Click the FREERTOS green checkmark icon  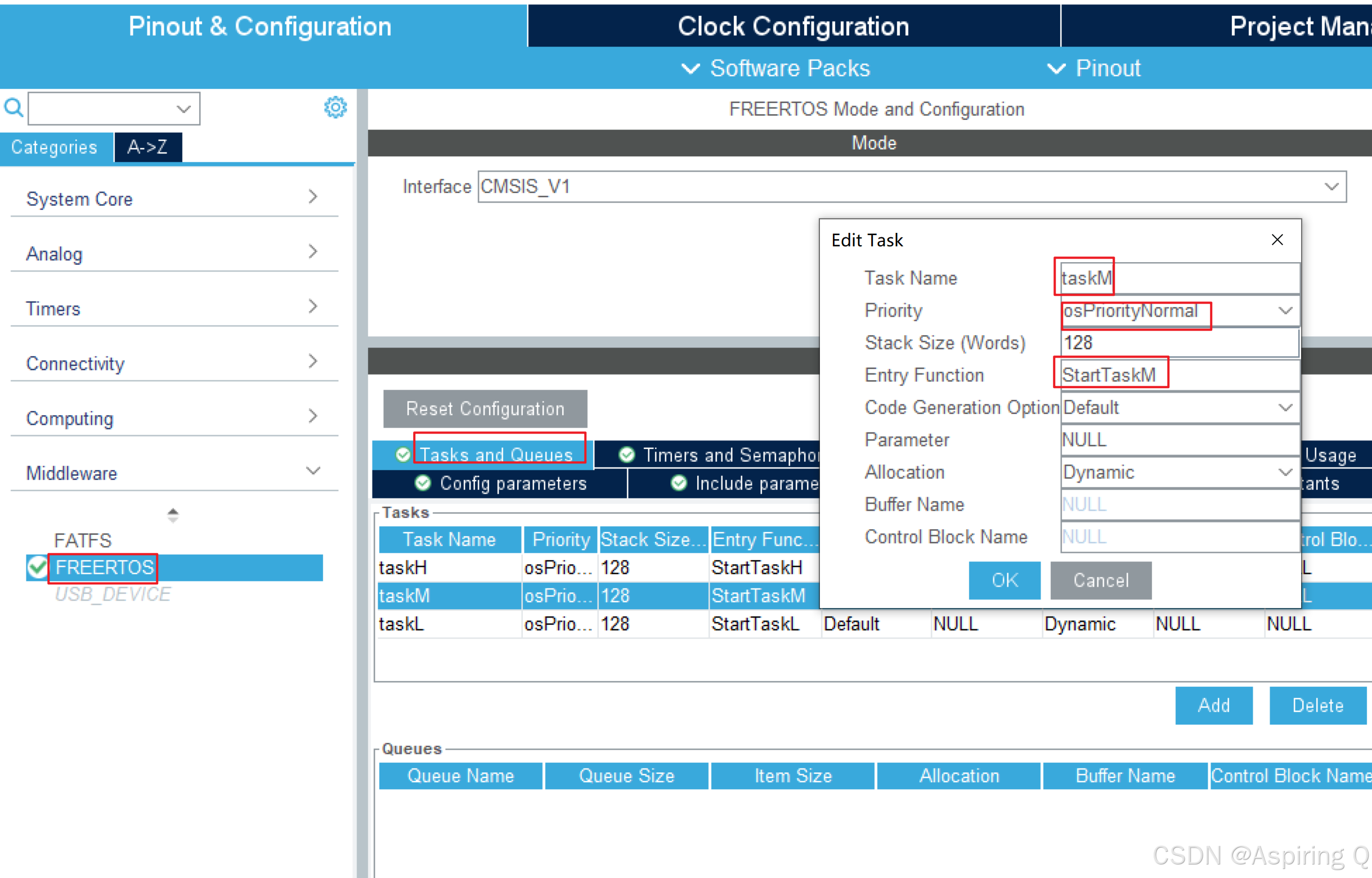38,568
